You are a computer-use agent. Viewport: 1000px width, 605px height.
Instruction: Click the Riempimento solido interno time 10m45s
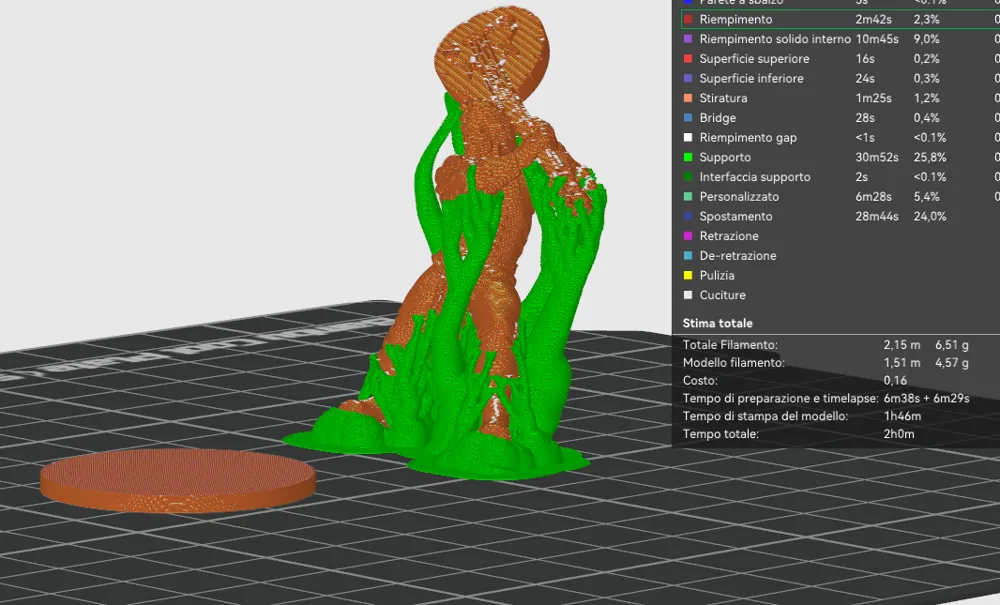click(x=876, y=39)
